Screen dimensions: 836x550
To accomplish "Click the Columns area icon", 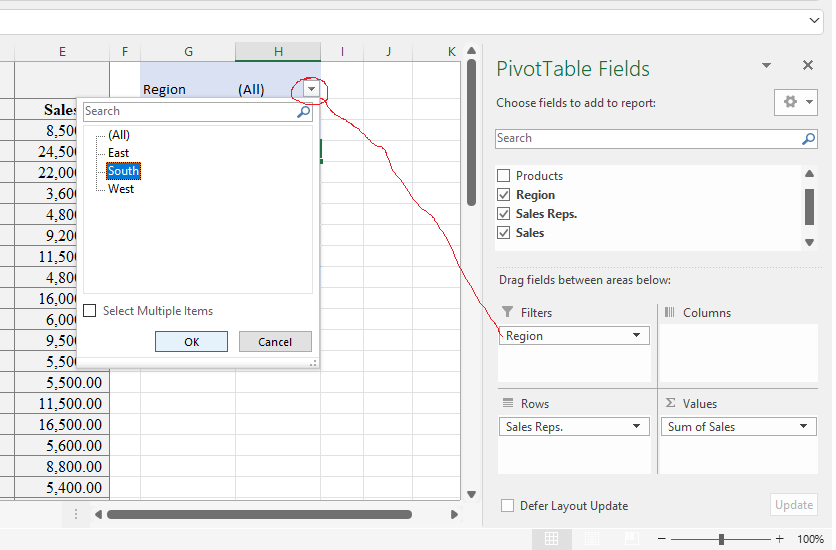I will click(x=670, y=312).
